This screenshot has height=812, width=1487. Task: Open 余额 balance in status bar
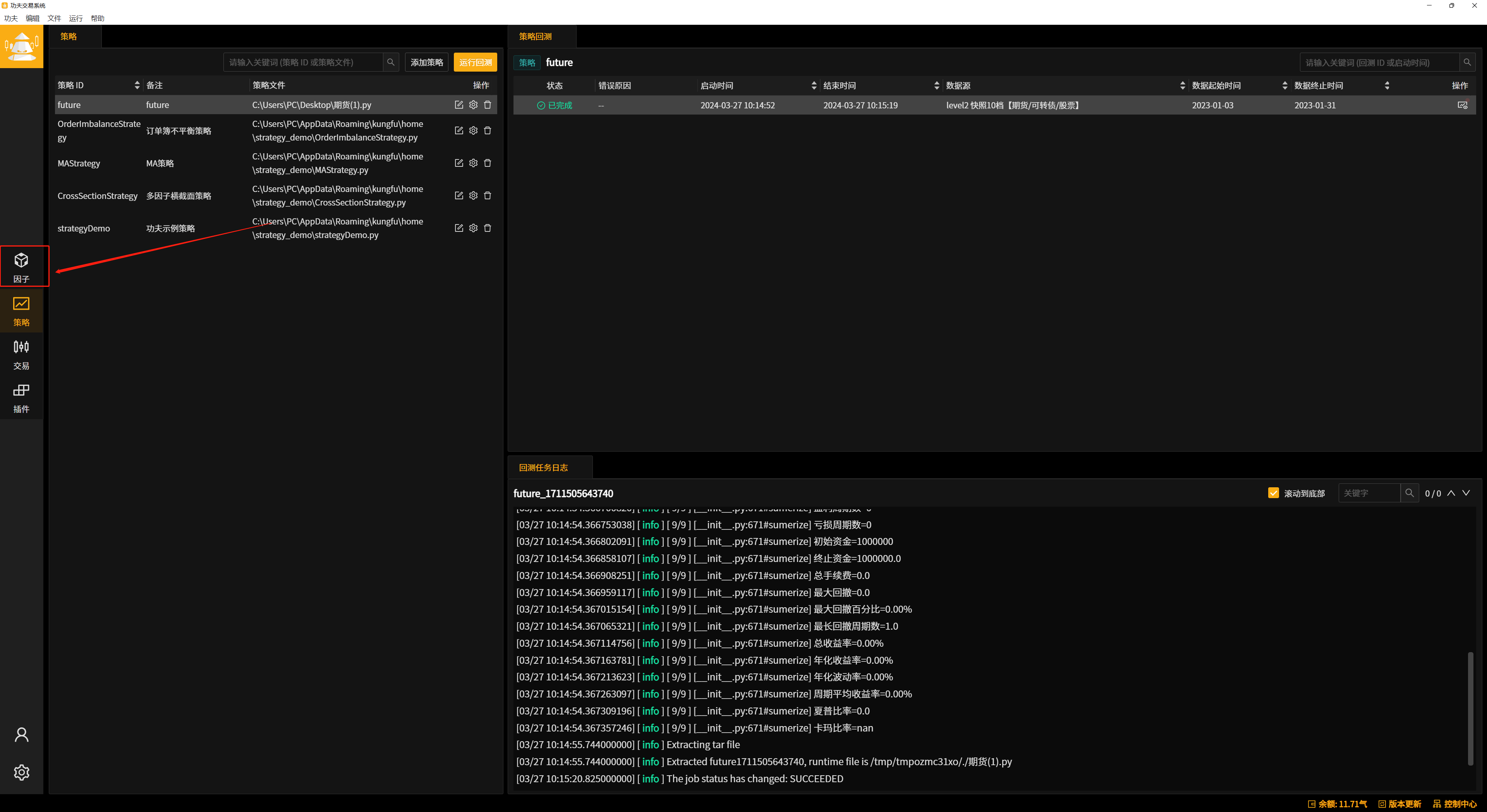pyautogui.click(x=1337, y=804)
